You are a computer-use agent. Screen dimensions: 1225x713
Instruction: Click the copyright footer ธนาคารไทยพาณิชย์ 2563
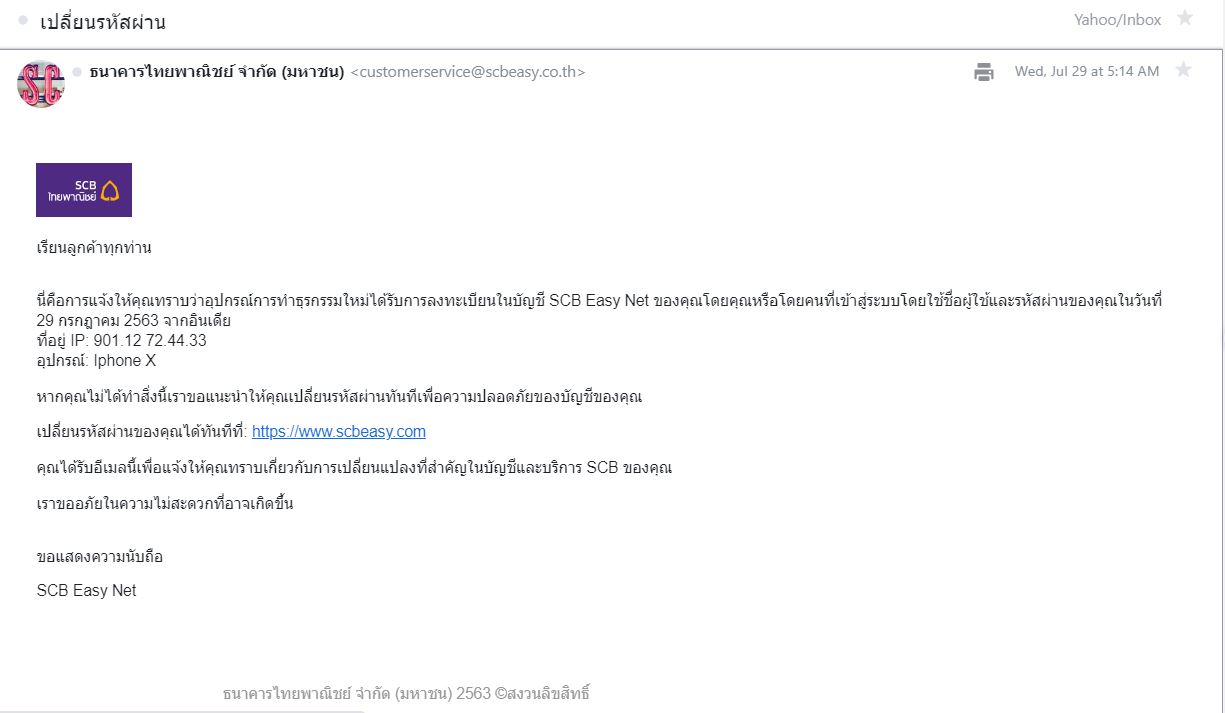coord(406,693)
